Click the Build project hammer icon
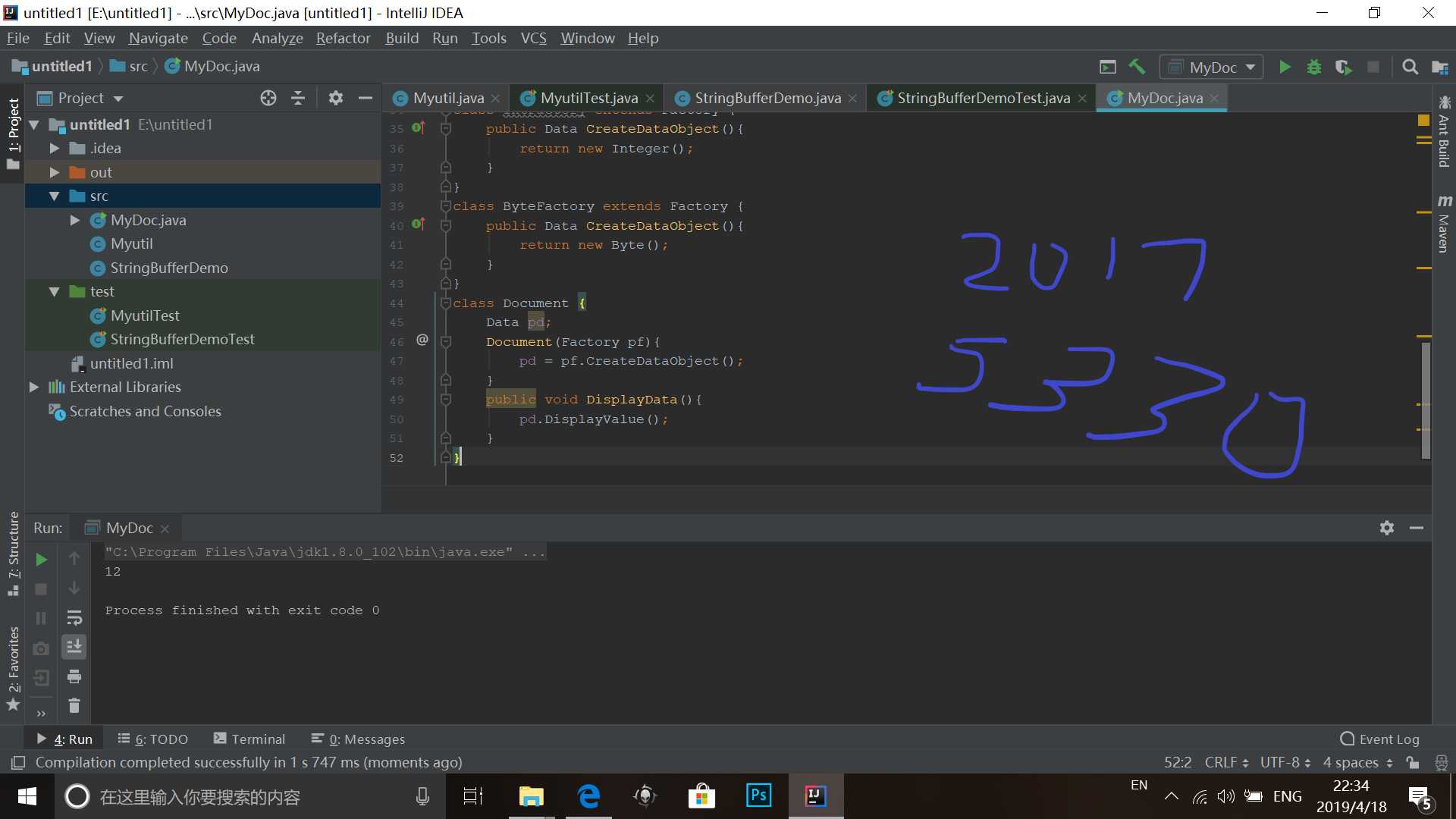Viewport: 1456px width, 819px height. tap(1137, 67)
